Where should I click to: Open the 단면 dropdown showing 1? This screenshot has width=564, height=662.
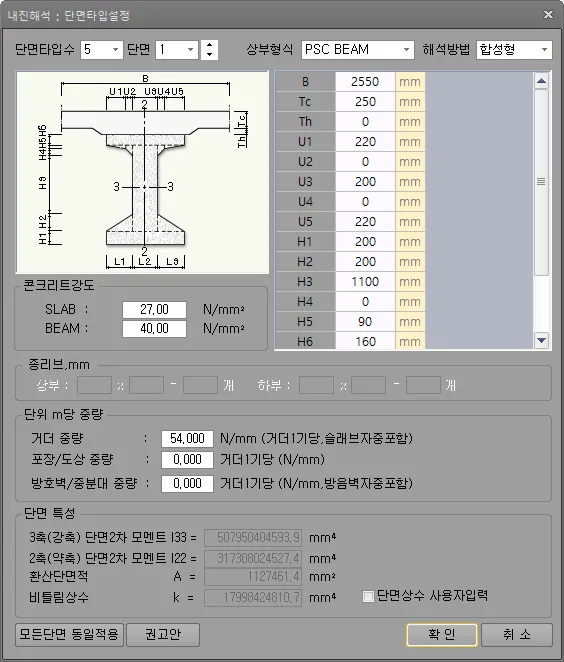tap(176, 50)
